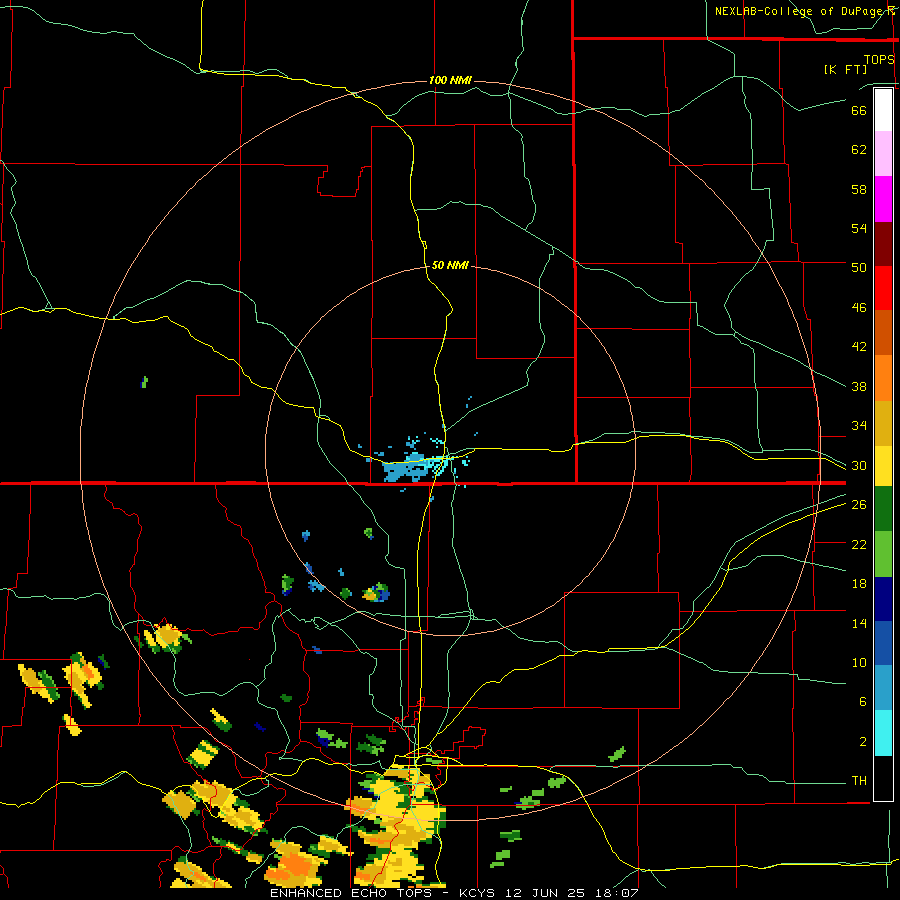Click the legend value '54'
This screenshot has width=900, height=900.
pyautogui.click(x=859, y=228)
